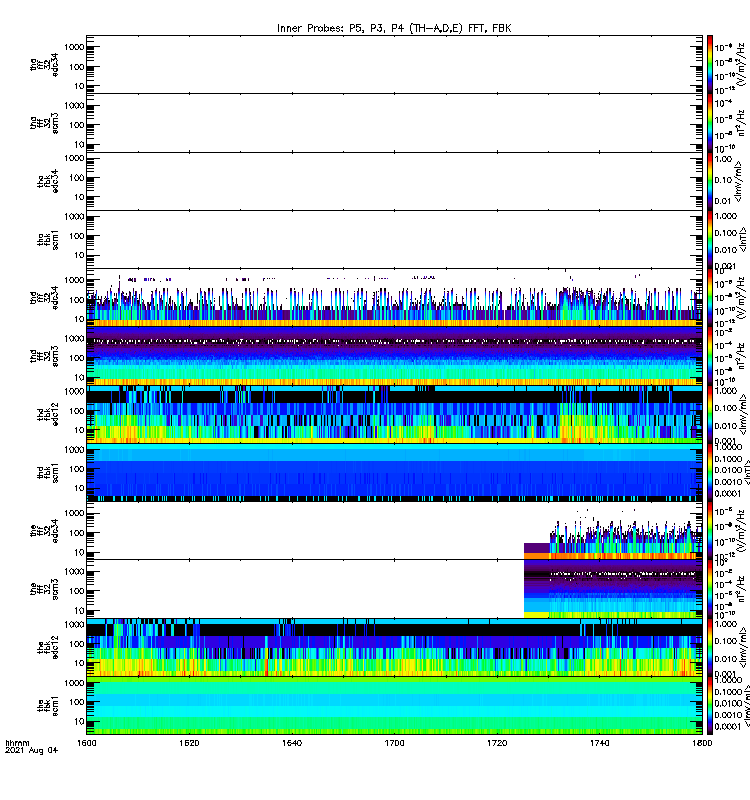The height and width of the screenshot is (800, 750).
Task: Select the 'the fff 32 edc34' panel label
Action: pyautogui.click(x=44, y=531)
